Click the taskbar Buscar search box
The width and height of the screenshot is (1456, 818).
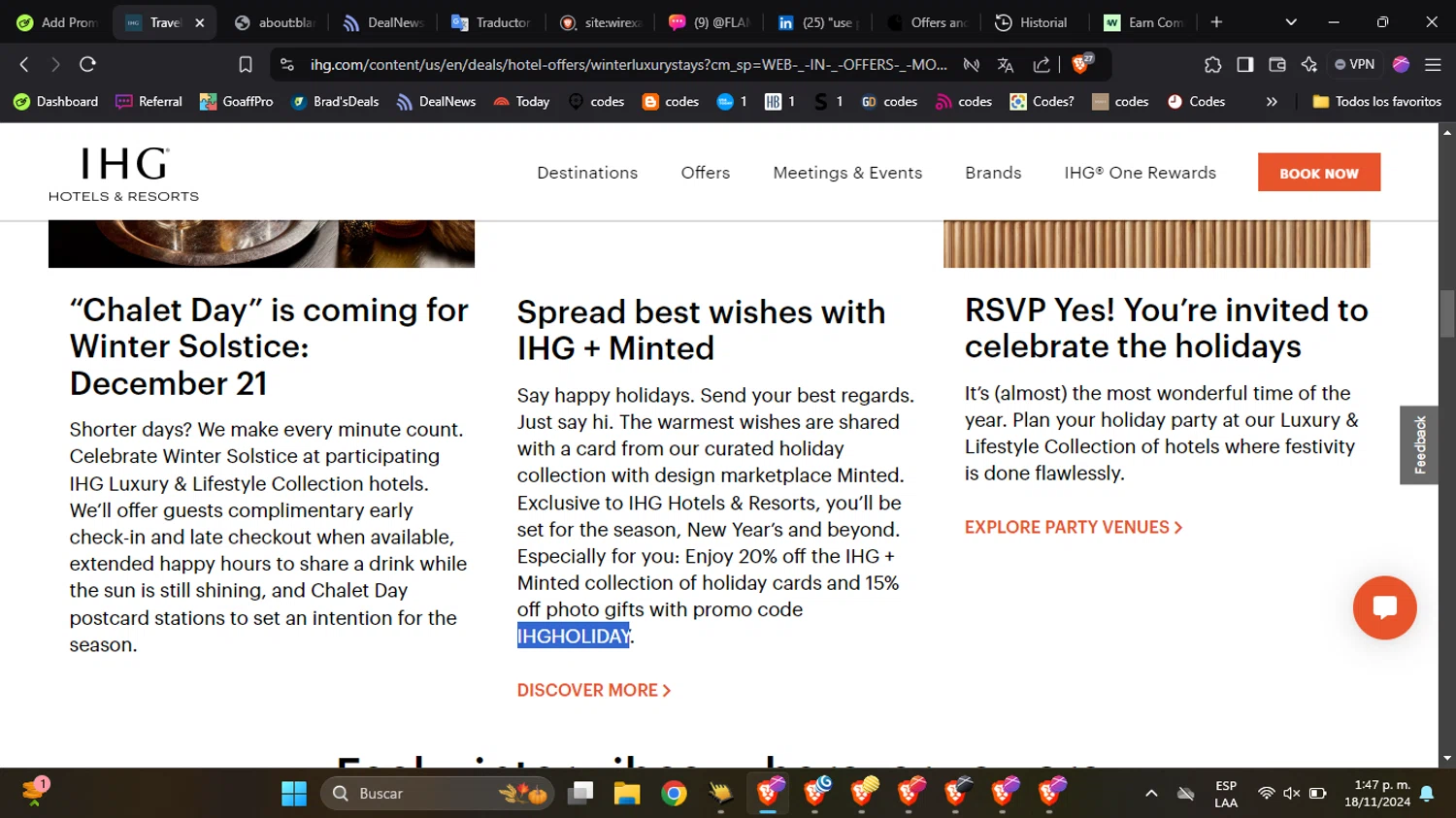point(437,793)
